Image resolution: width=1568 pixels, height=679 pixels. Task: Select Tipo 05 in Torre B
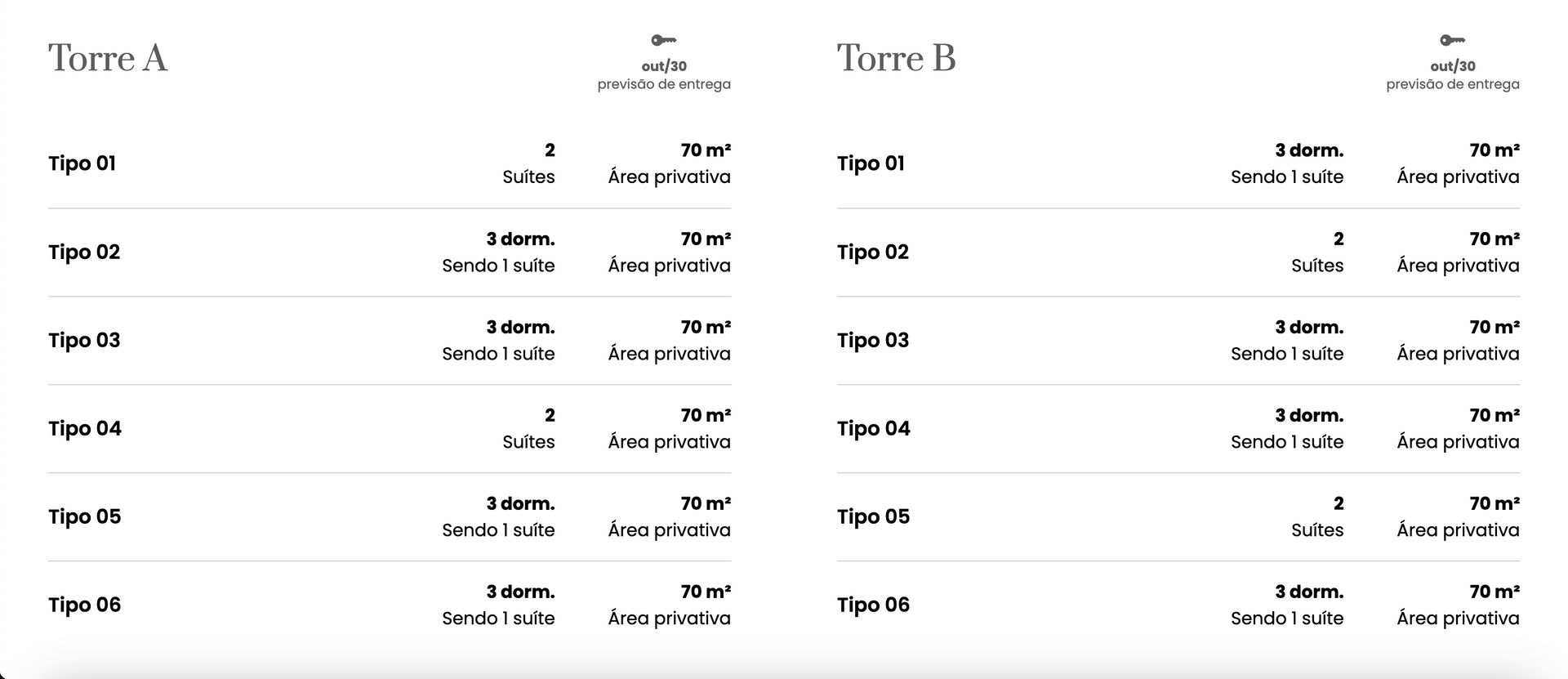click(874, 516)
